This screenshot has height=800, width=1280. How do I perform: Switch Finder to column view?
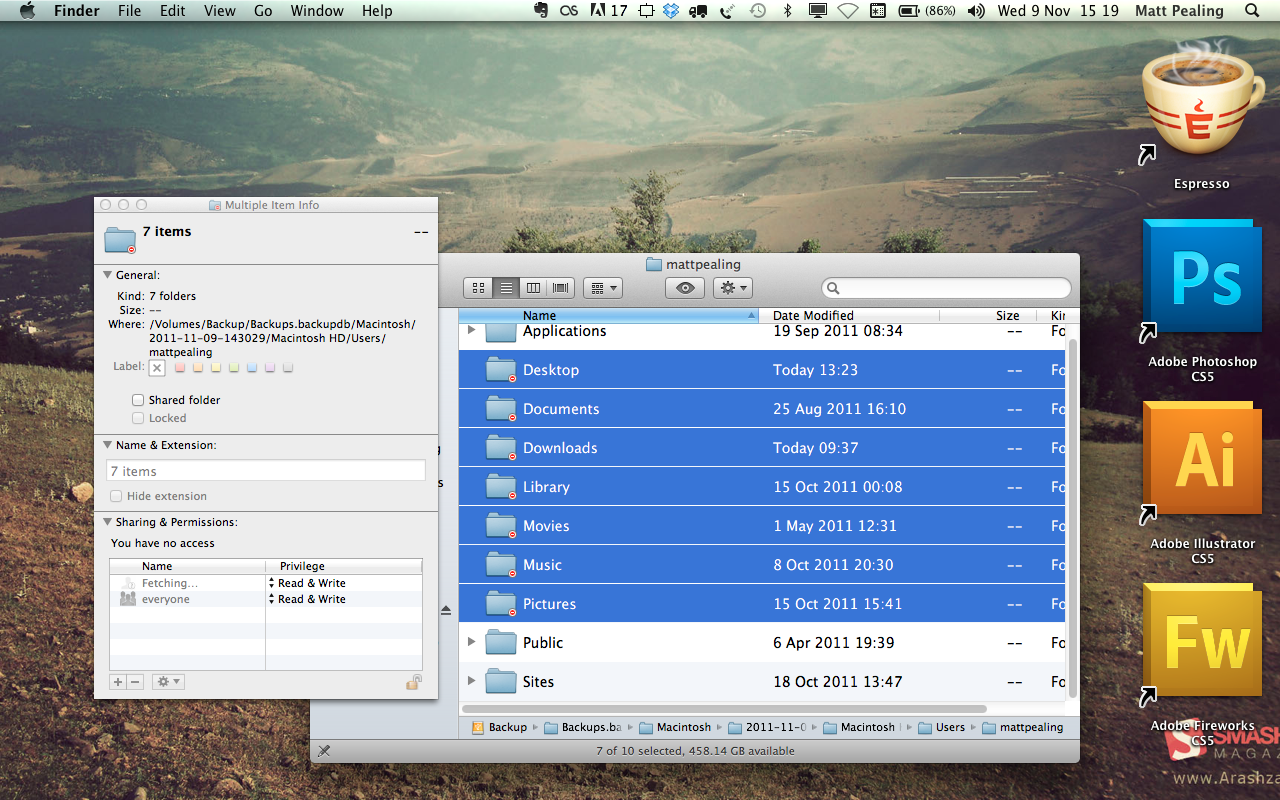534,288
